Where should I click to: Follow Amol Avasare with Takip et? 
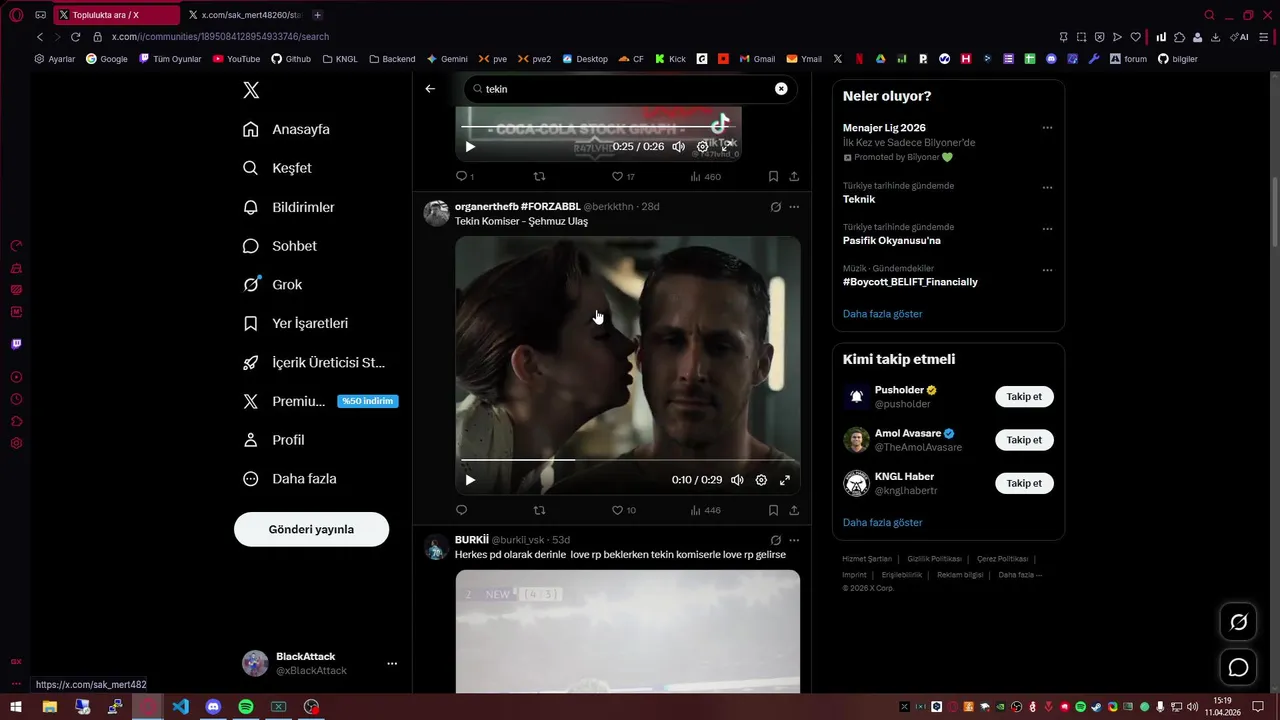pos(1024,440)
